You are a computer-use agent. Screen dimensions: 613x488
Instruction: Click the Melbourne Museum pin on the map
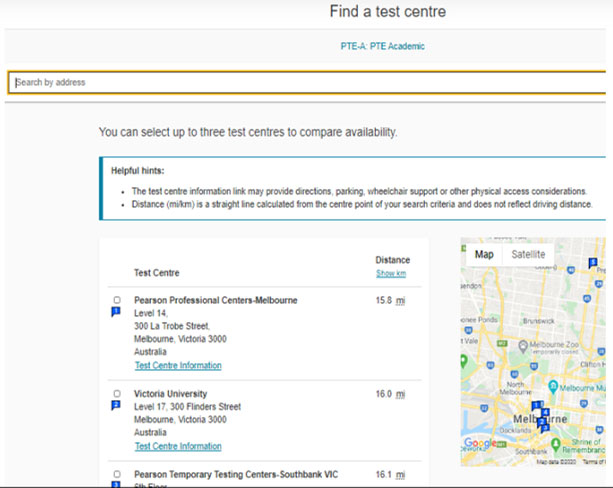(x=553, y=387)
